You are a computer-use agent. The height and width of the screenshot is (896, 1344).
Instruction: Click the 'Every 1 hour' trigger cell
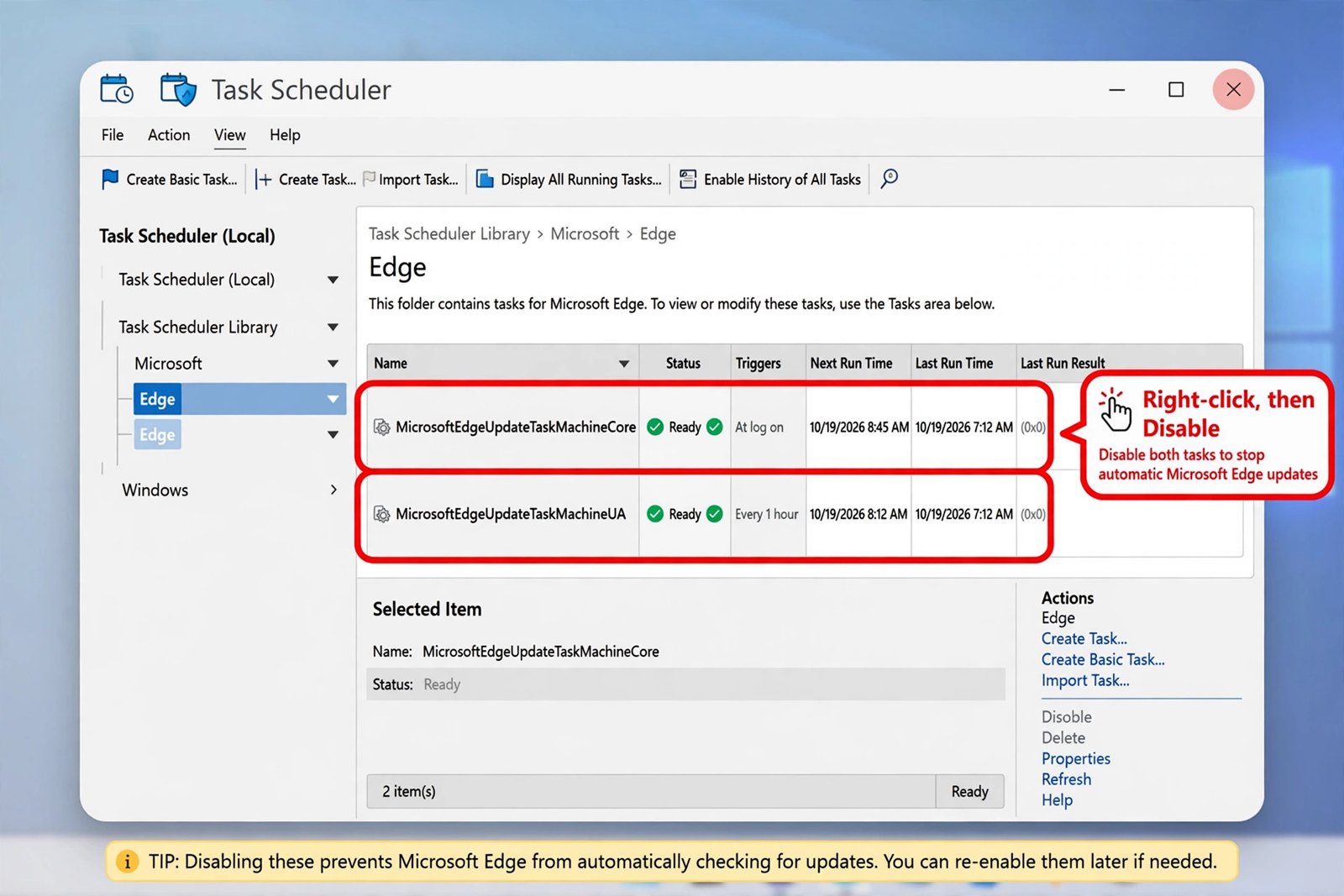pyautogui.click(x=767, y=514)
